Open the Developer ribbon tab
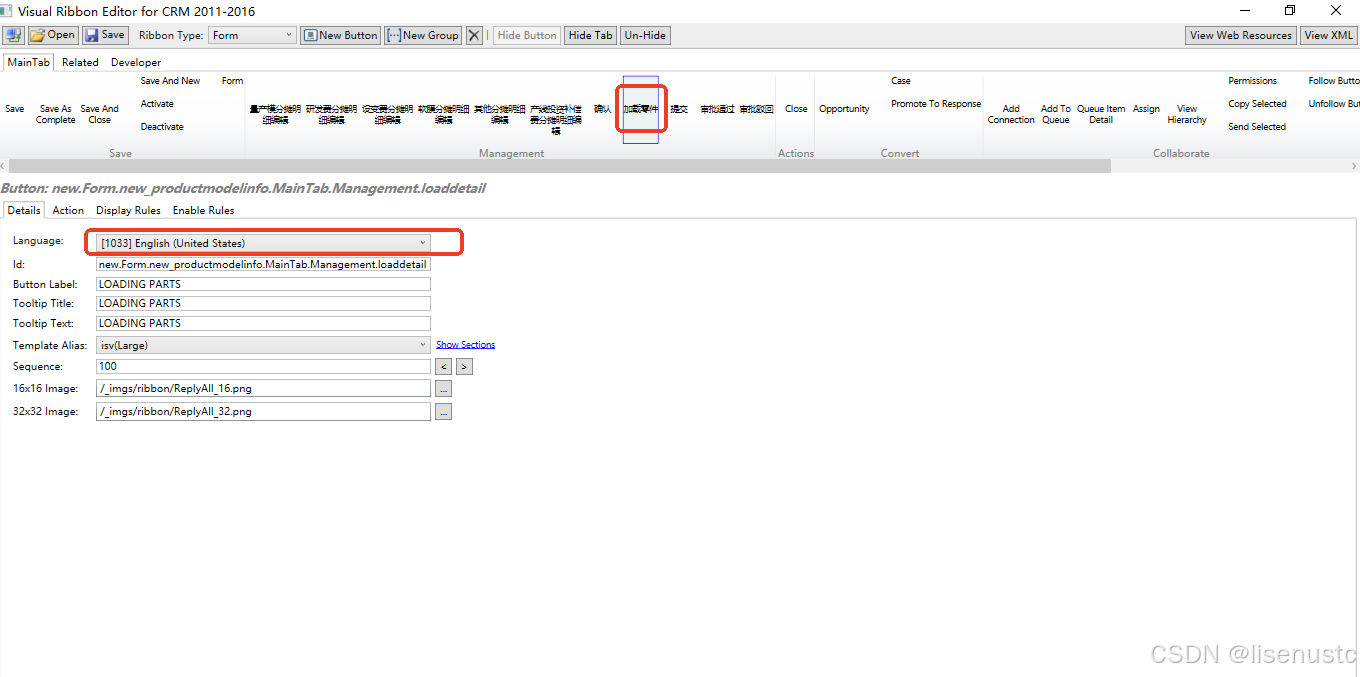Viewport: 1360px width, 677px height. (x=135, y=62)
